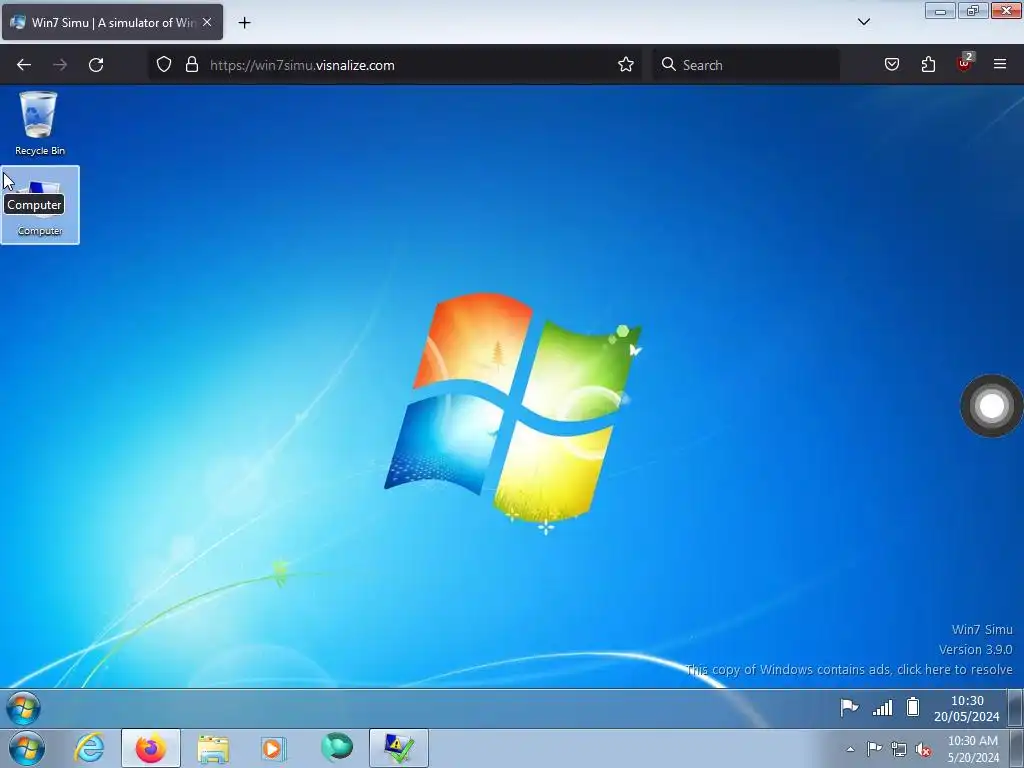Save page to Pocket

coord(892,65)
